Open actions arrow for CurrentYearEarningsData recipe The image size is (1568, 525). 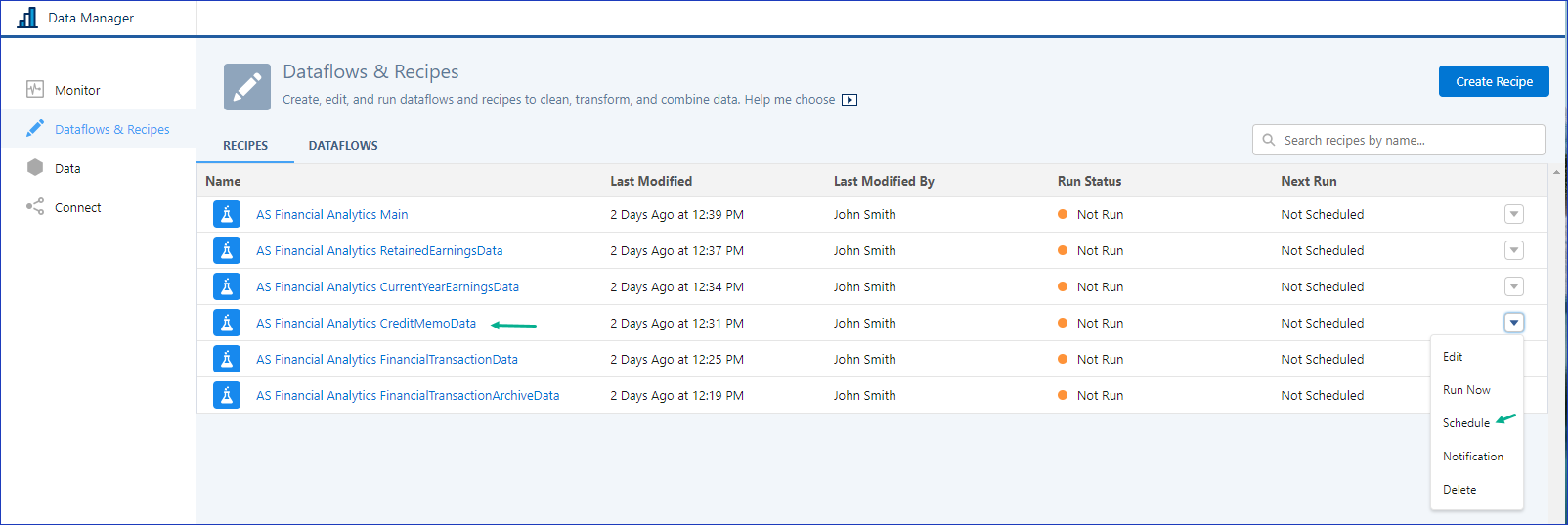pos(1513,286)
